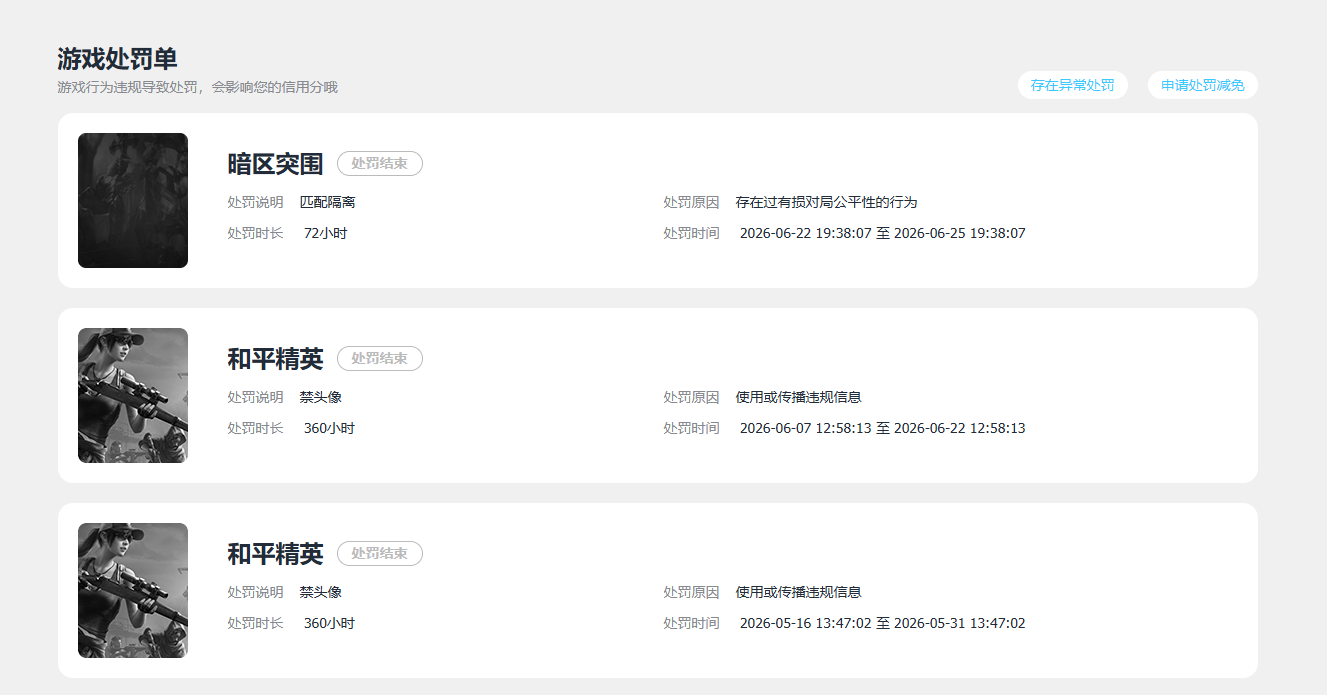1327x695 pixels.
Task: Click the 存在异常处罚 button
Action: coord(1072,85)
